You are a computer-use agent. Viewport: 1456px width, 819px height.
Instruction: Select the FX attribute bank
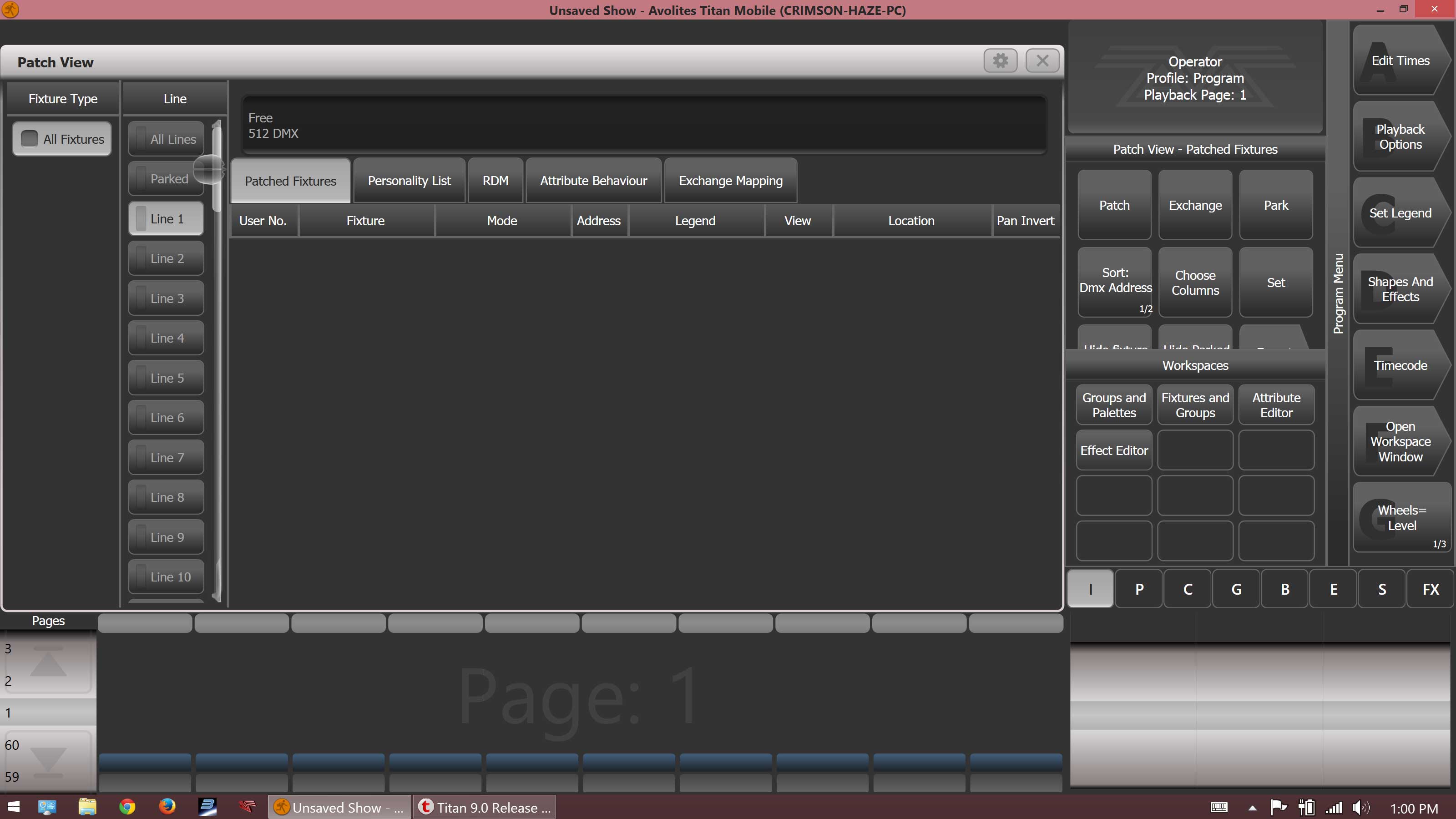click(x=1431, y=589)
